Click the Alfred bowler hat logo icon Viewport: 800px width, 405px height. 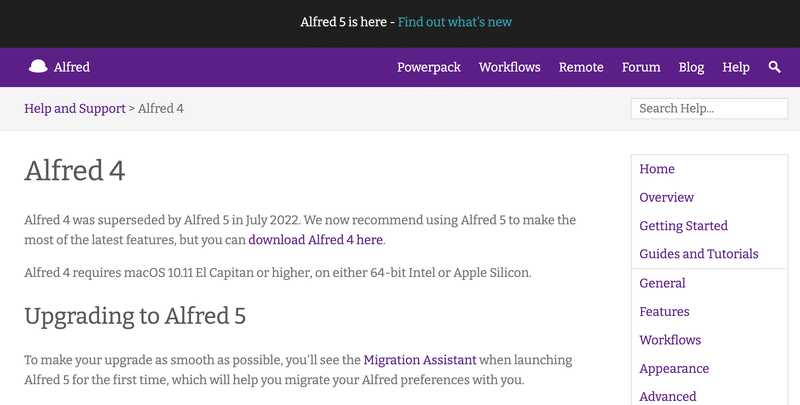(38, 67)
